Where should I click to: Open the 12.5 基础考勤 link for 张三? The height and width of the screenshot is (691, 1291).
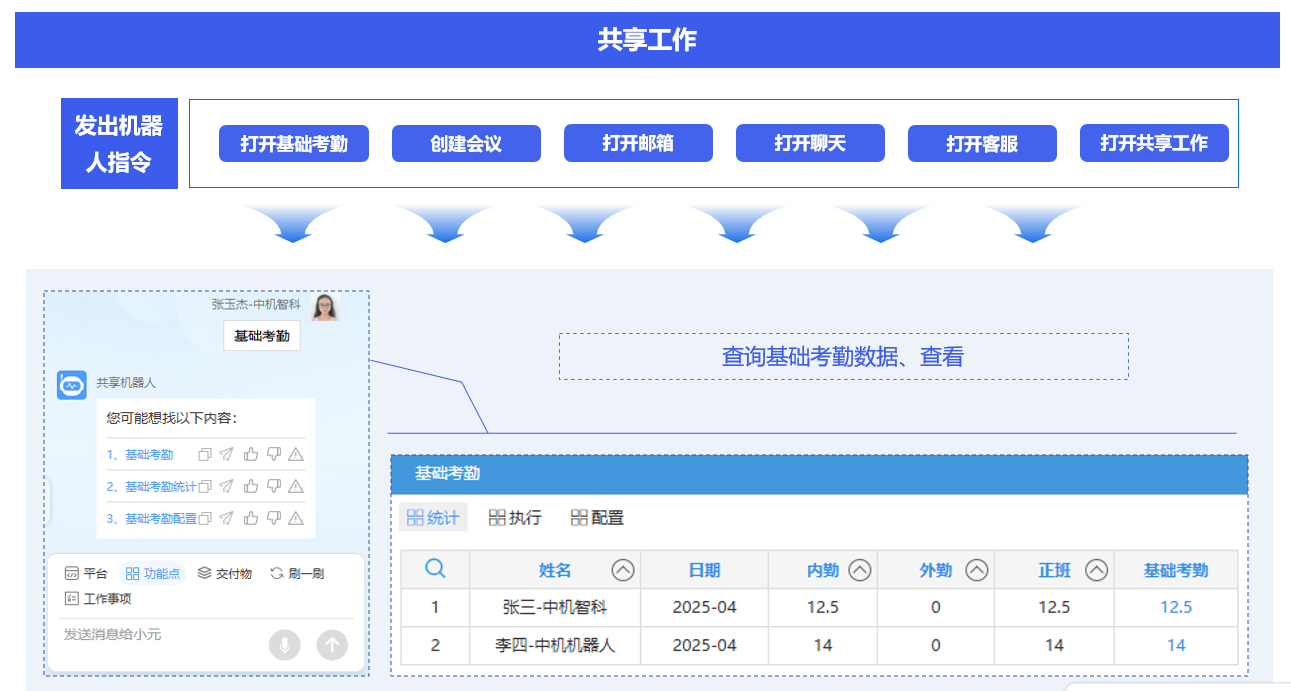click(x=1176, y=607)
